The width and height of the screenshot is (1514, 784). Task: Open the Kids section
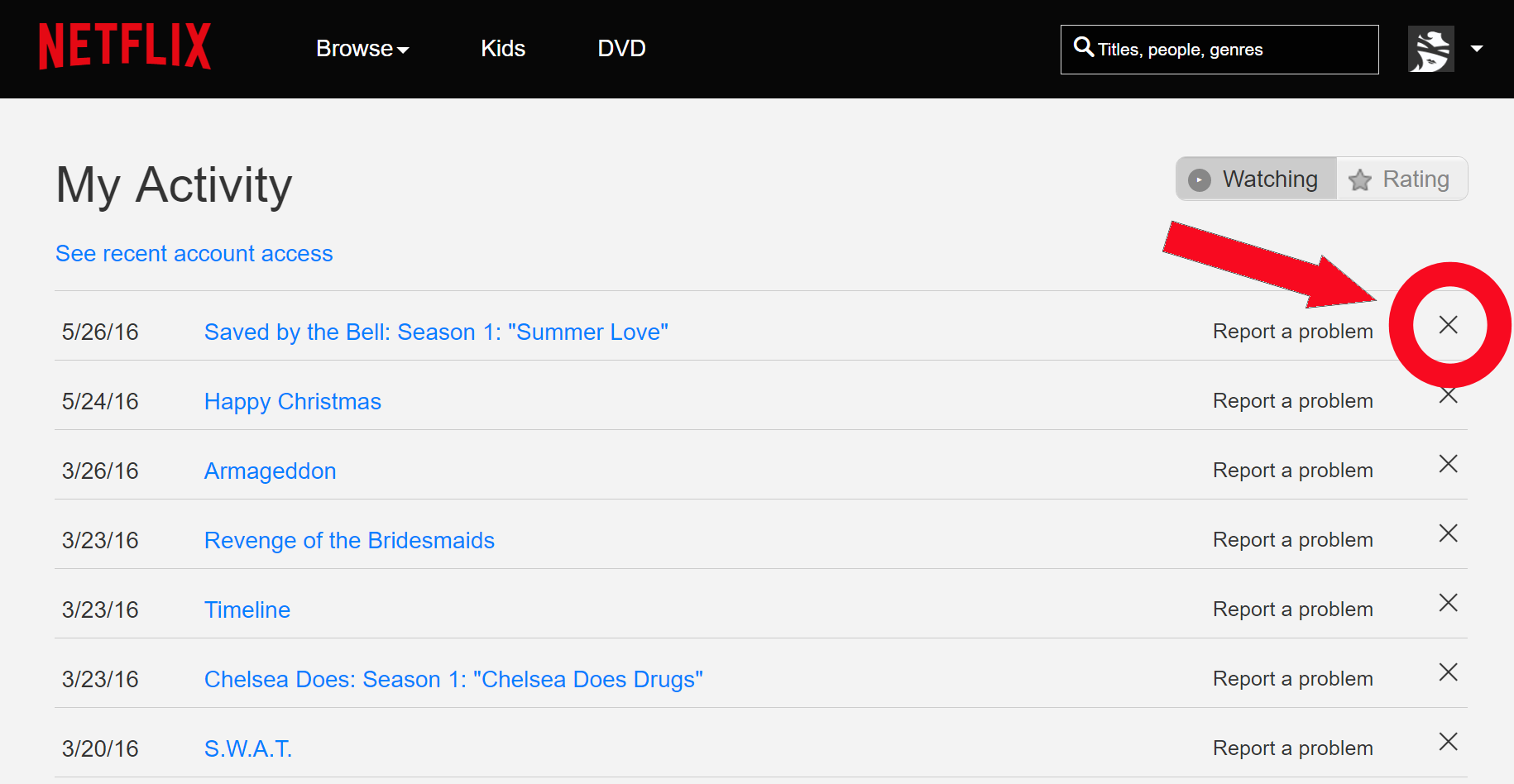tap(503, 49)
